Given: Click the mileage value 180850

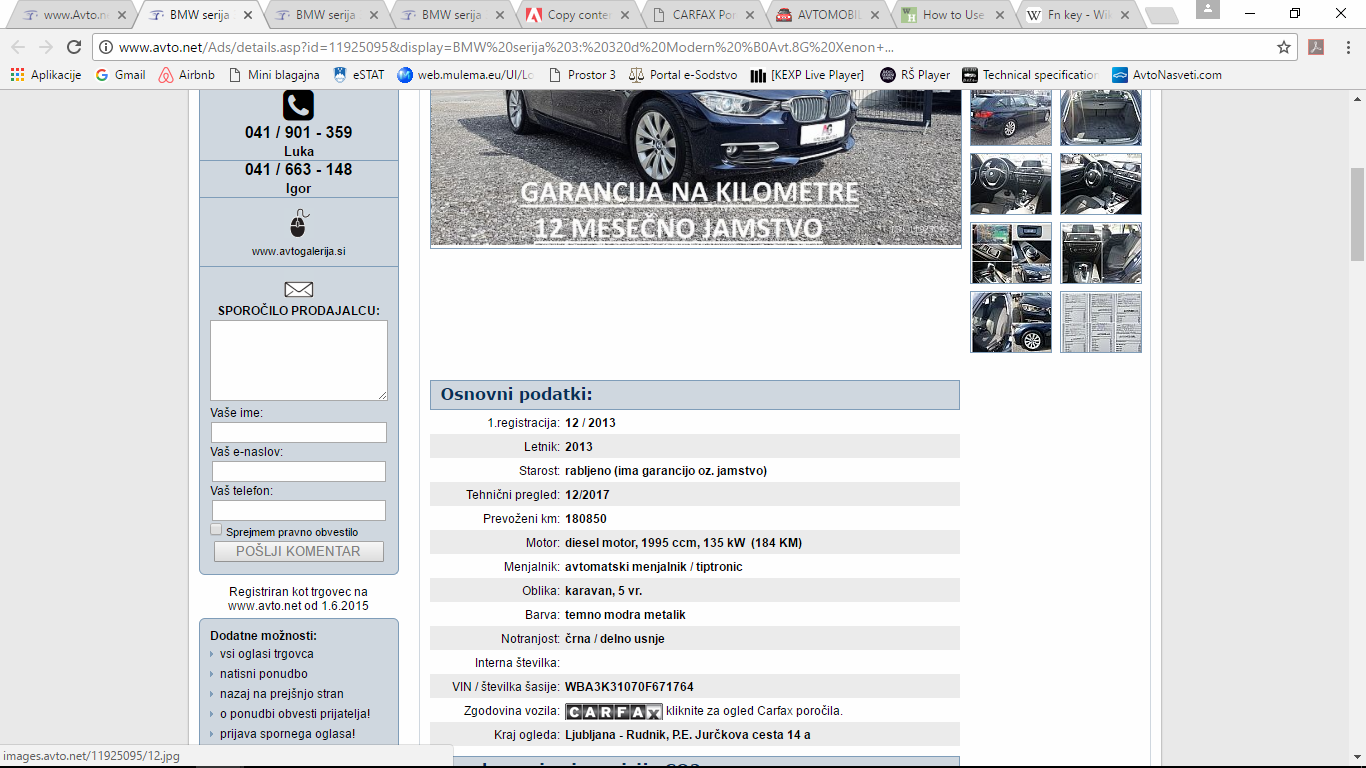Looking at the screenshot, I should [x=586, y=519].
